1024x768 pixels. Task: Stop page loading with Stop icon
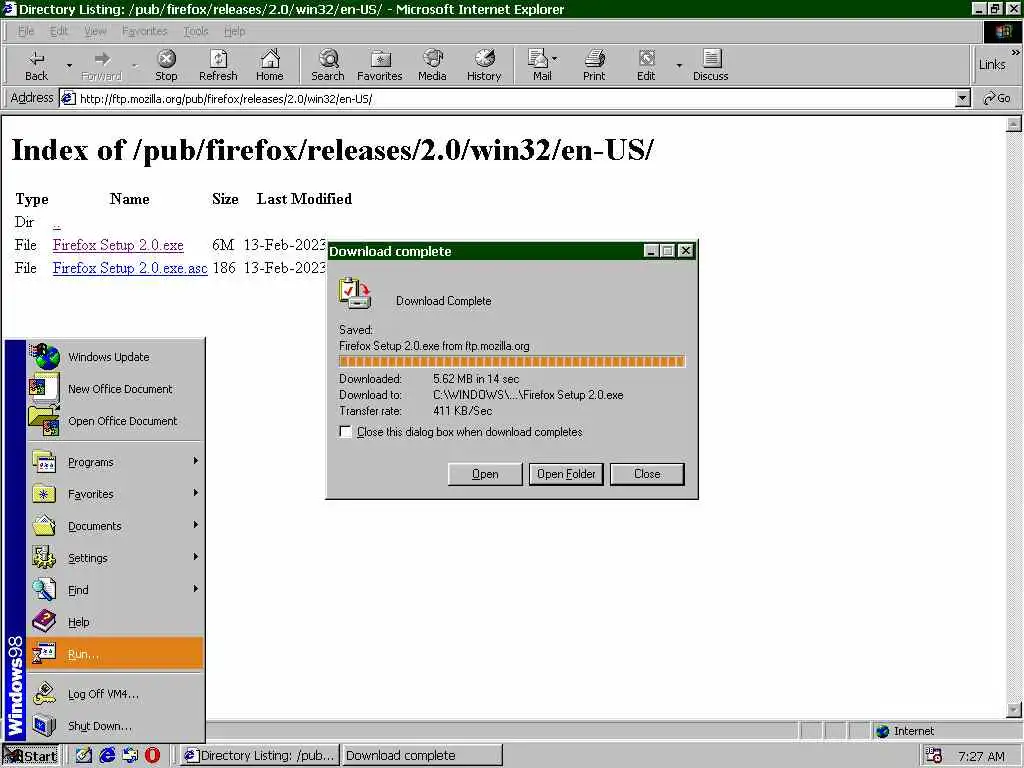167,65
